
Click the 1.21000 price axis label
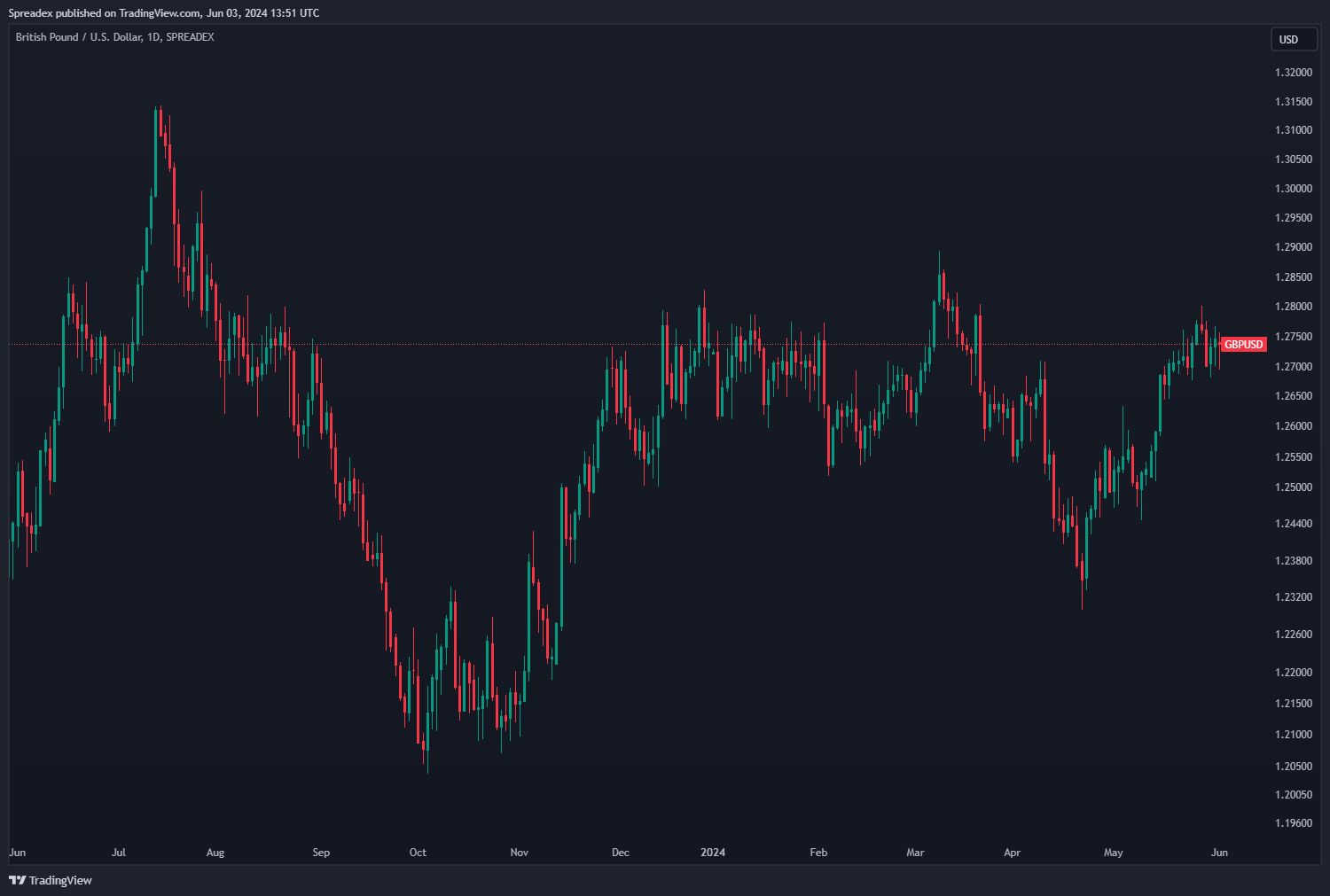(x=1294, y=735)
